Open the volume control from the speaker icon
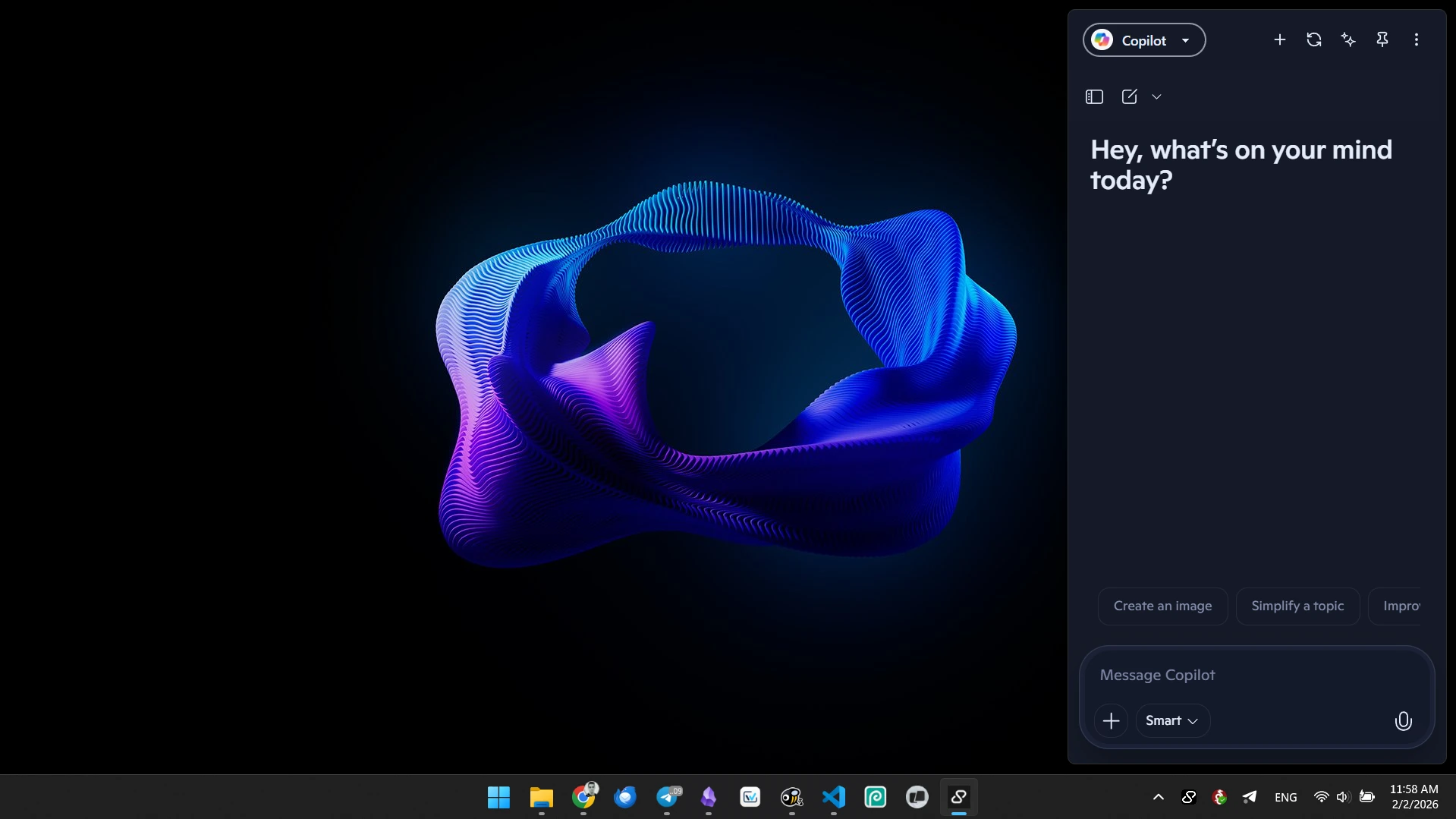The width and height of the screenshot is (1456, 819). click(1342, 797)
